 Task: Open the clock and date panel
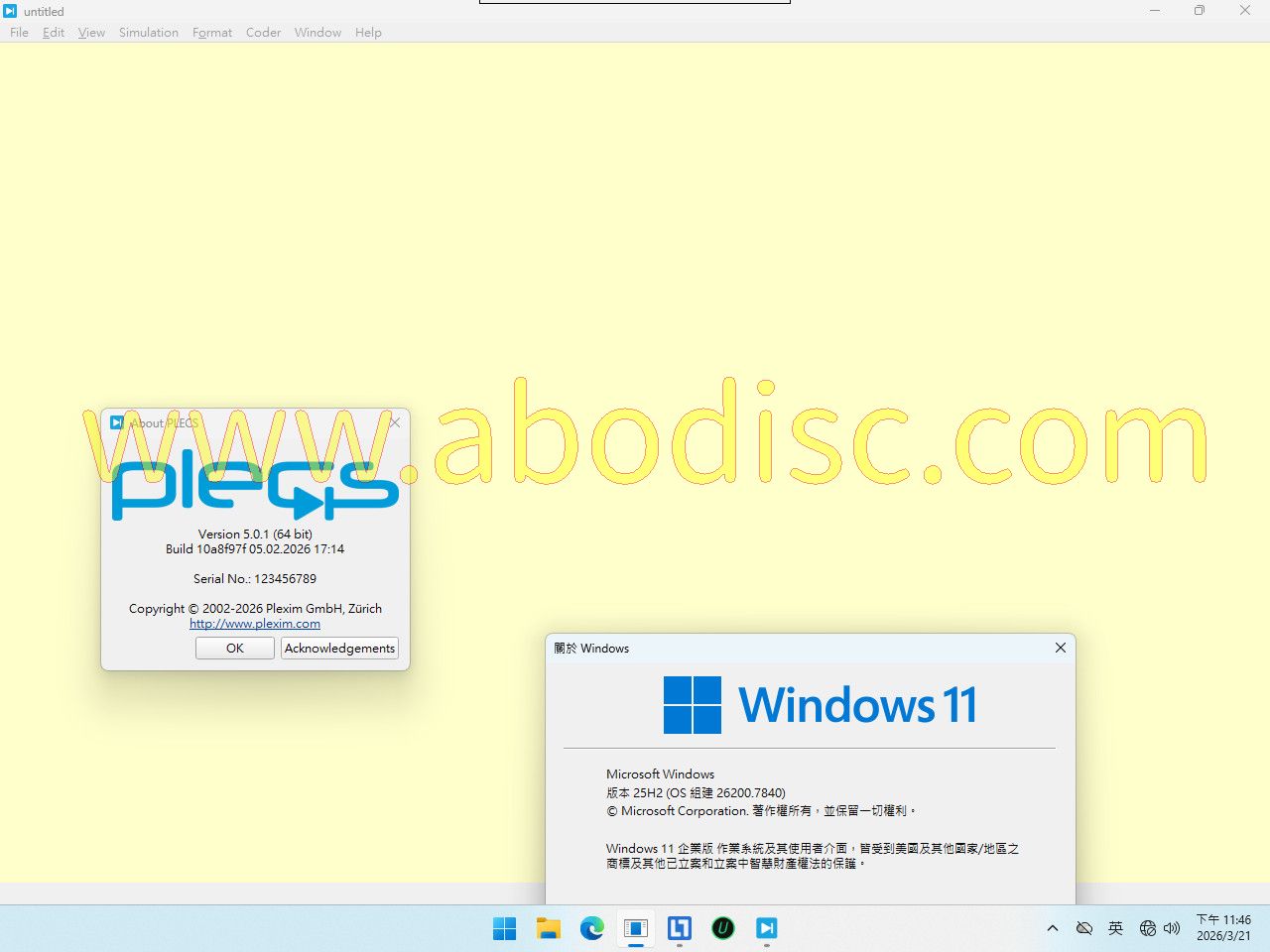(x=1223, y=928)
